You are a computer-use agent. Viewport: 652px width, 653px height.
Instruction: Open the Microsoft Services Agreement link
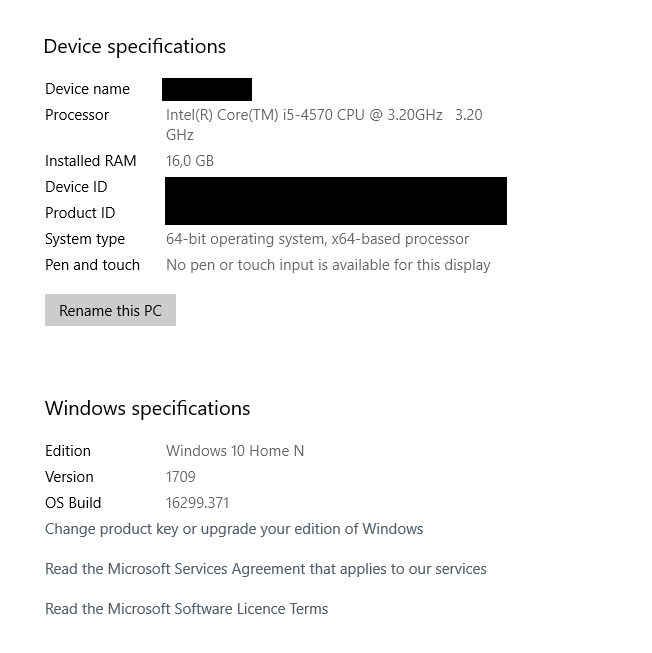point(266,569)
